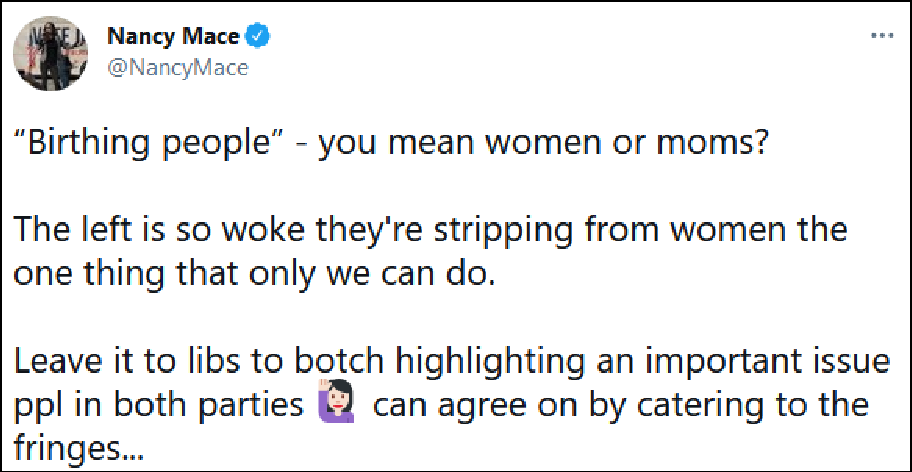Click the line starting "The left is so woke"
Image resolution: width=912 pixels, height=472 pixels.
(430, 232)
